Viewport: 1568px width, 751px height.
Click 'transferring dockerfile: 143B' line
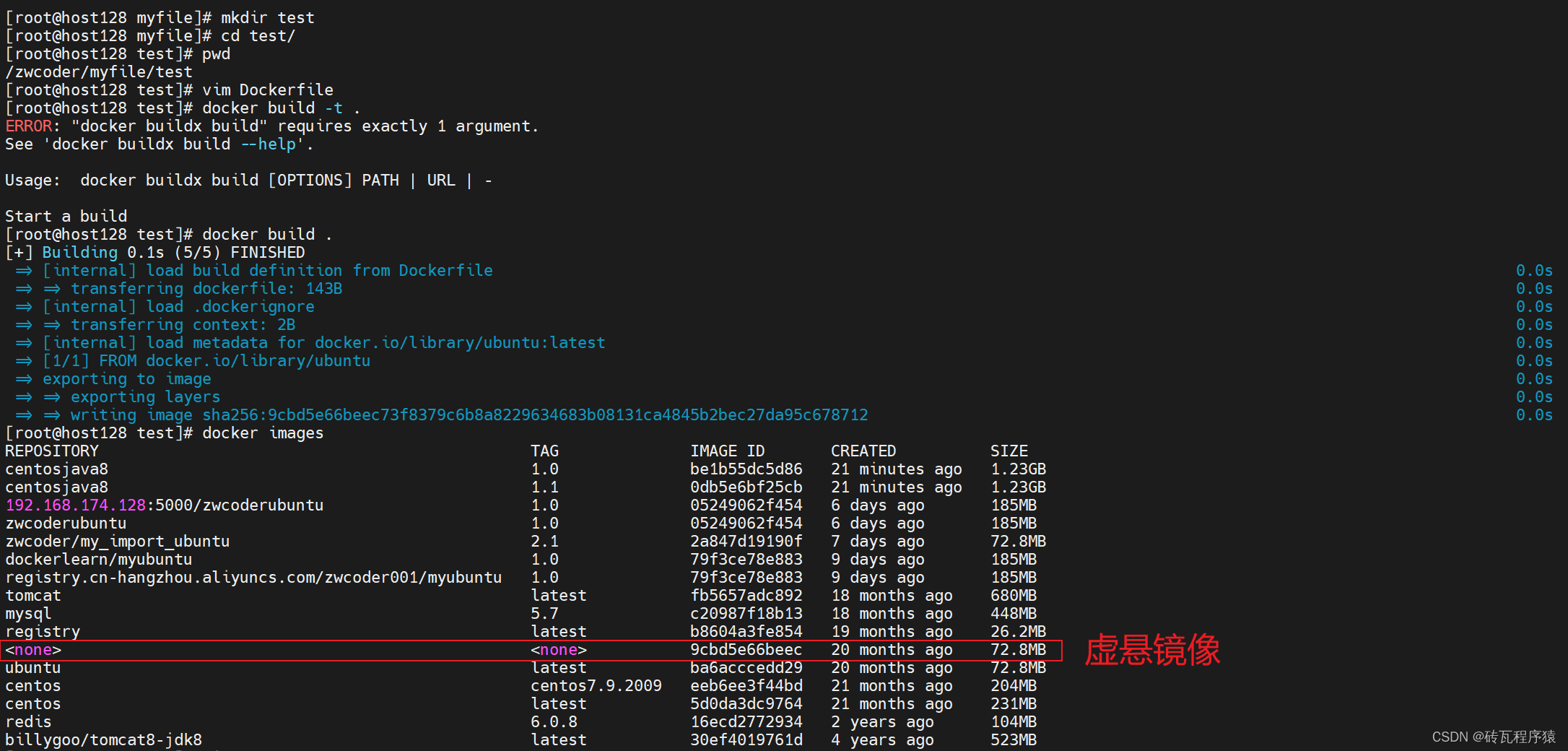pyautogui.click(x=179, y=288)
